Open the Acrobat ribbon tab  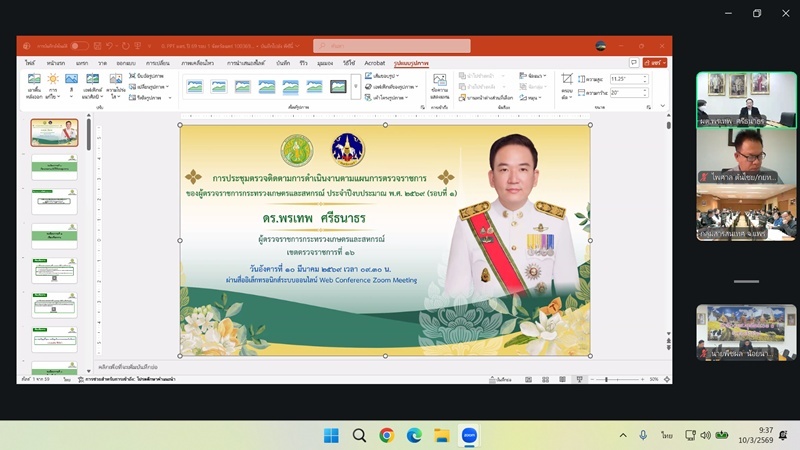tap(374, 63)
